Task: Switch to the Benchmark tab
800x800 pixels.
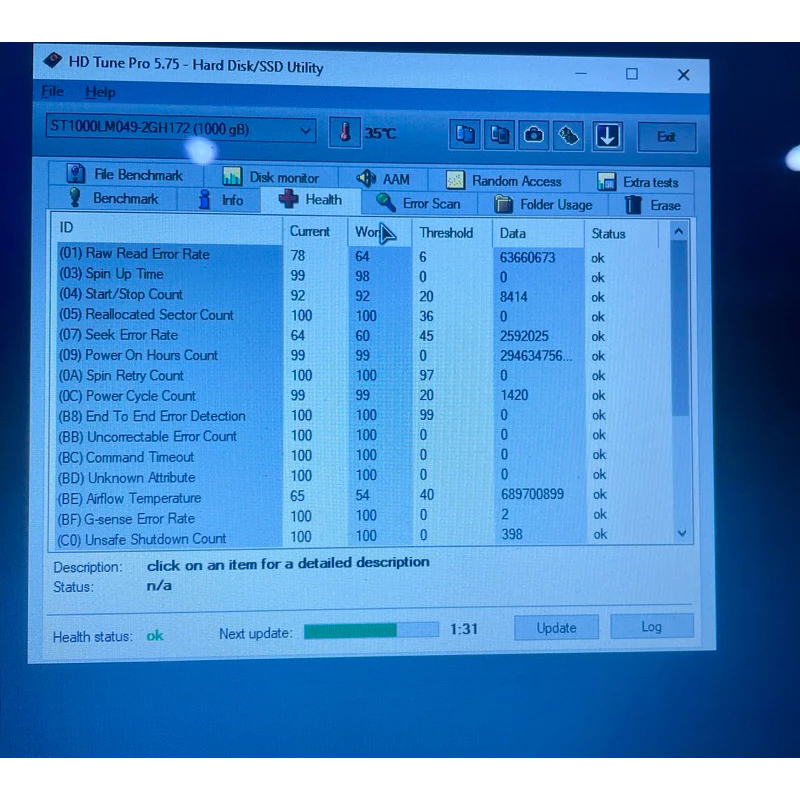Action: click(113, 199)
